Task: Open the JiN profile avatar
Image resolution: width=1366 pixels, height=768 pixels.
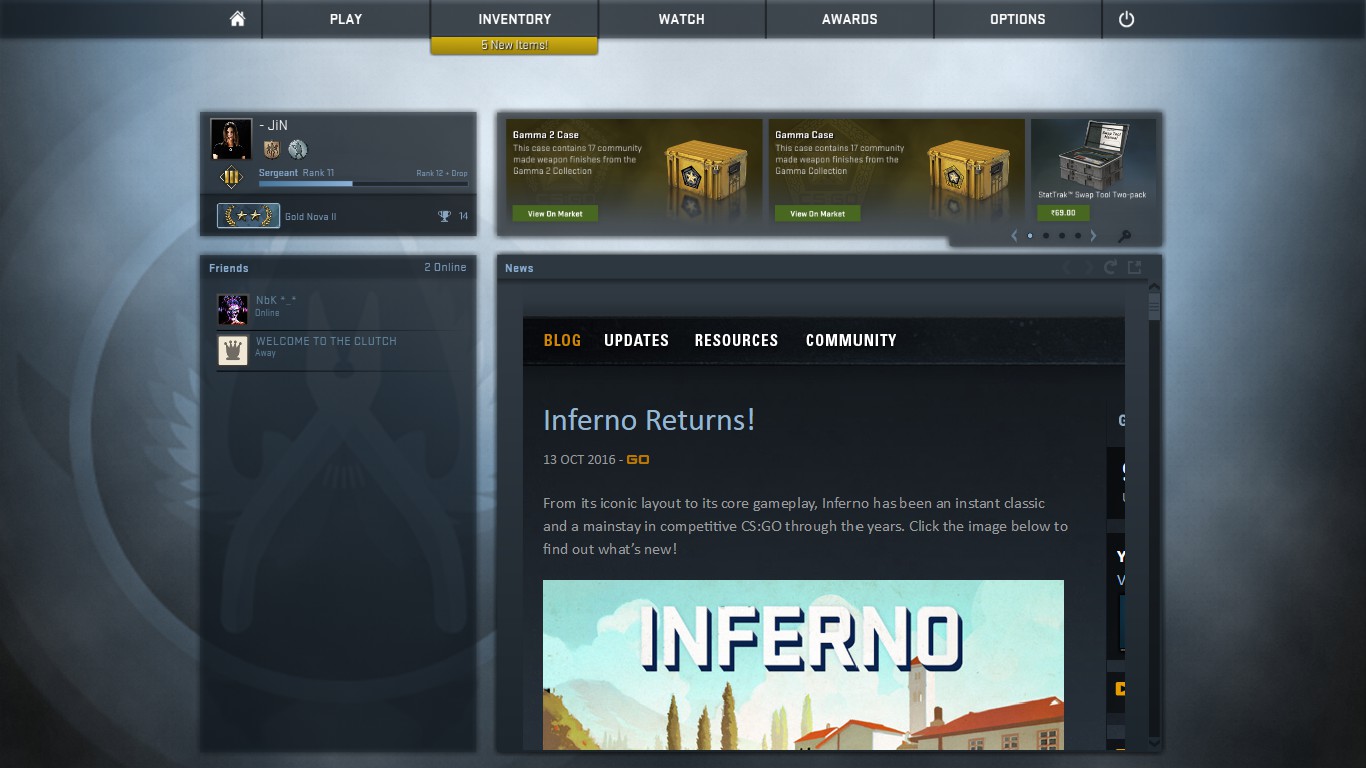Action: coord(231,139)
